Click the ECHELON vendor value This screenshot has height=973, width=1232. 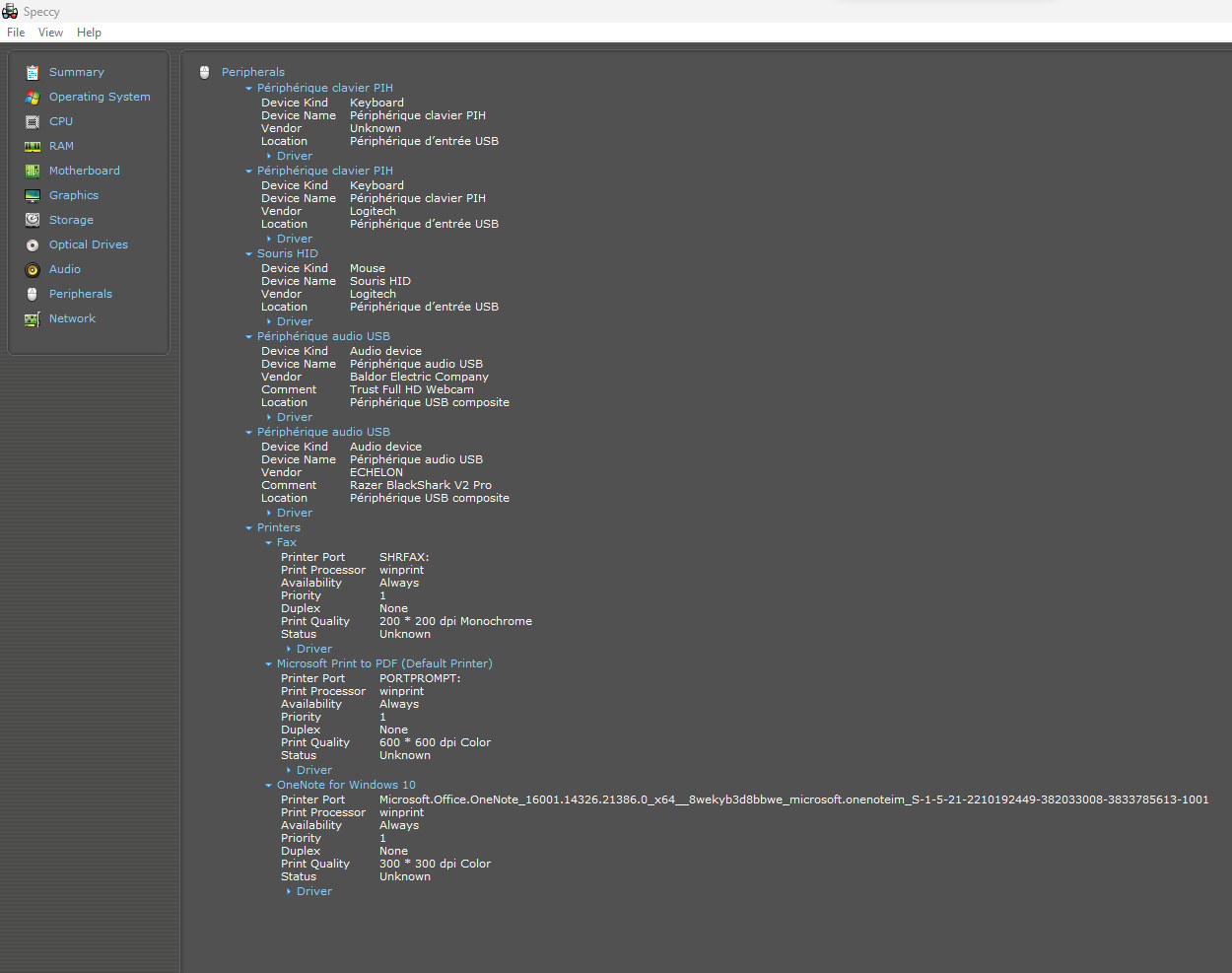[376, 472]
